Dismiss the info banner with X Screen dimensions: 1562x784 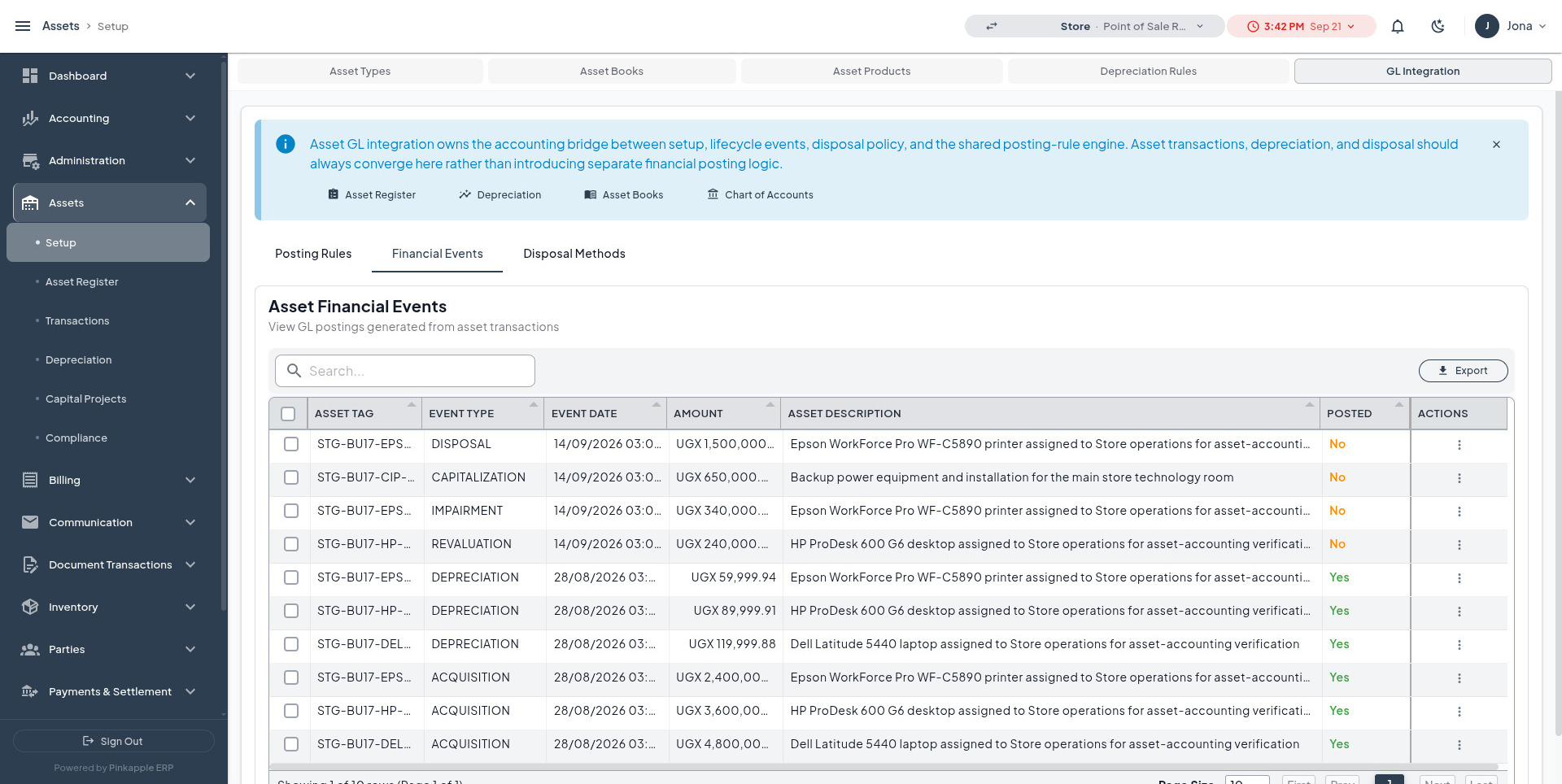pyautogui.click(x=1496, y=144)
